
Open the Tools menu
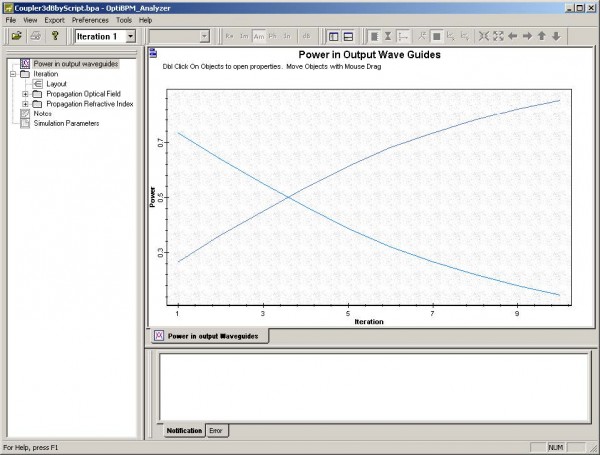click(124, 20)
